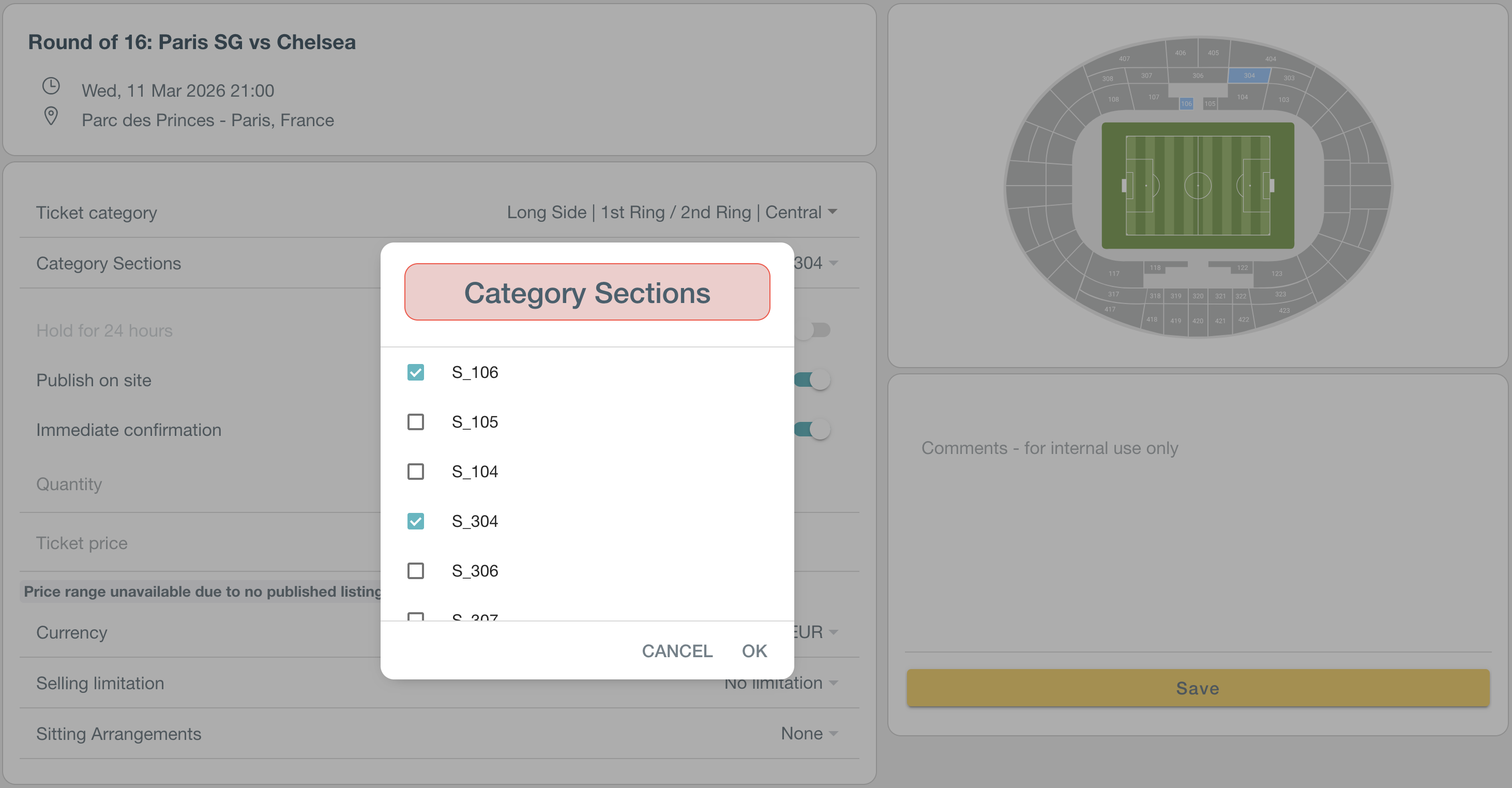Click the match title Paris SG vs Chelsea
1512x788 pixels.
click(x=192, y=42)
